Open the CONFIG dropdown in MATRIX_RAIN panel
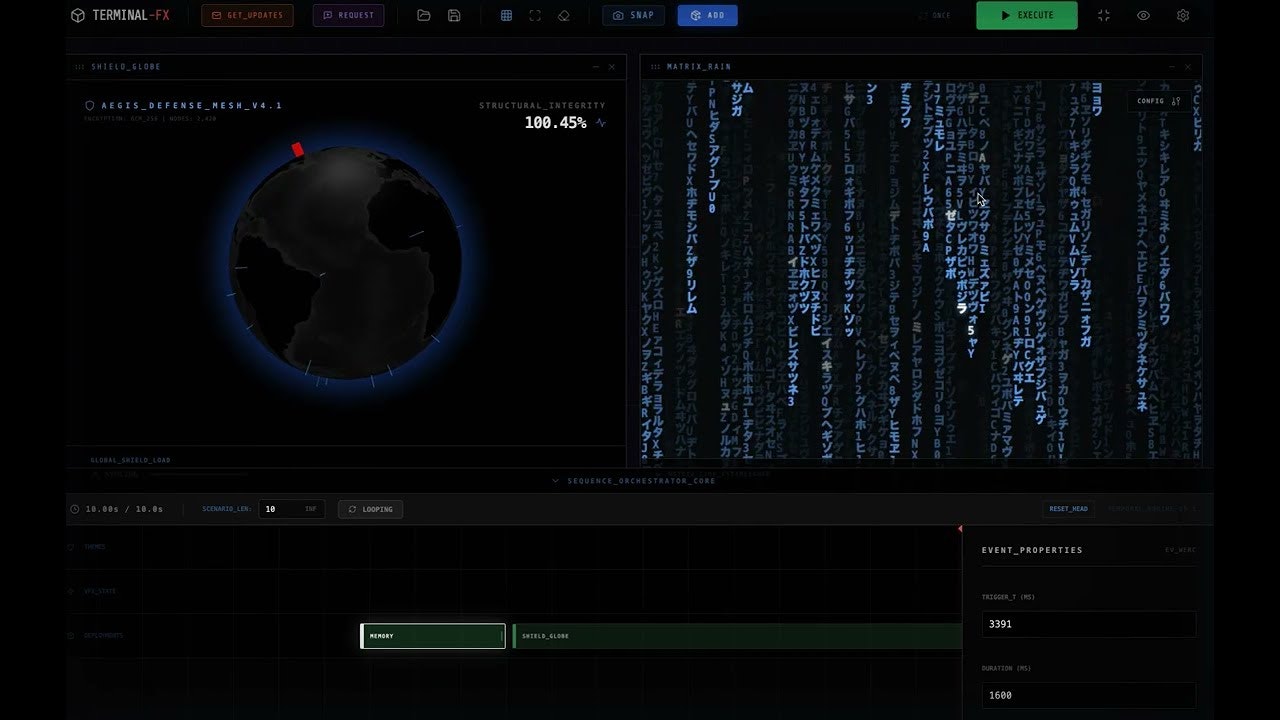This screenshot has height=720, width=1280. pyautogui.click(x=1158, y=101)
